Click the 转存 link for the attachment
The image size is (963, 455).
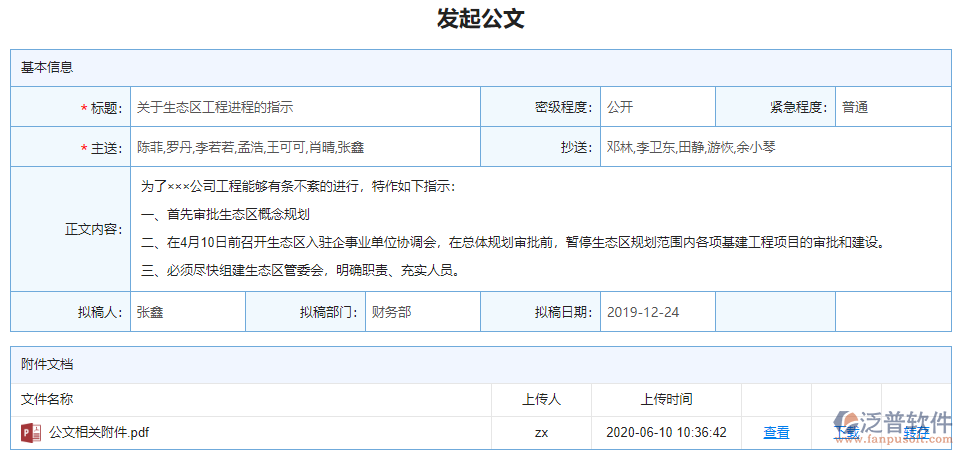(916, 433)
